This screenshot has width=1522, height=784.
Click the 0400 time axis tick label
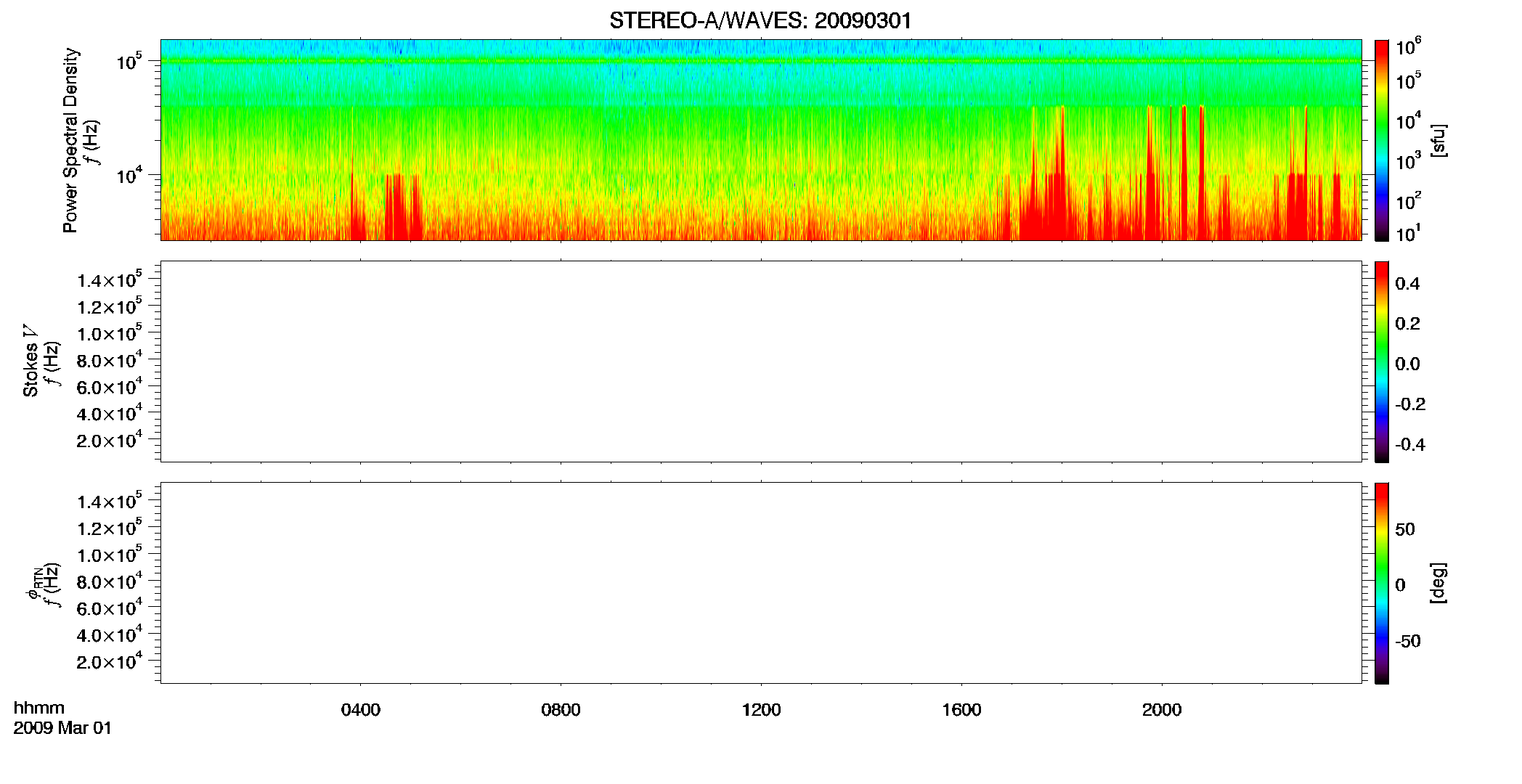pos(361,710)
